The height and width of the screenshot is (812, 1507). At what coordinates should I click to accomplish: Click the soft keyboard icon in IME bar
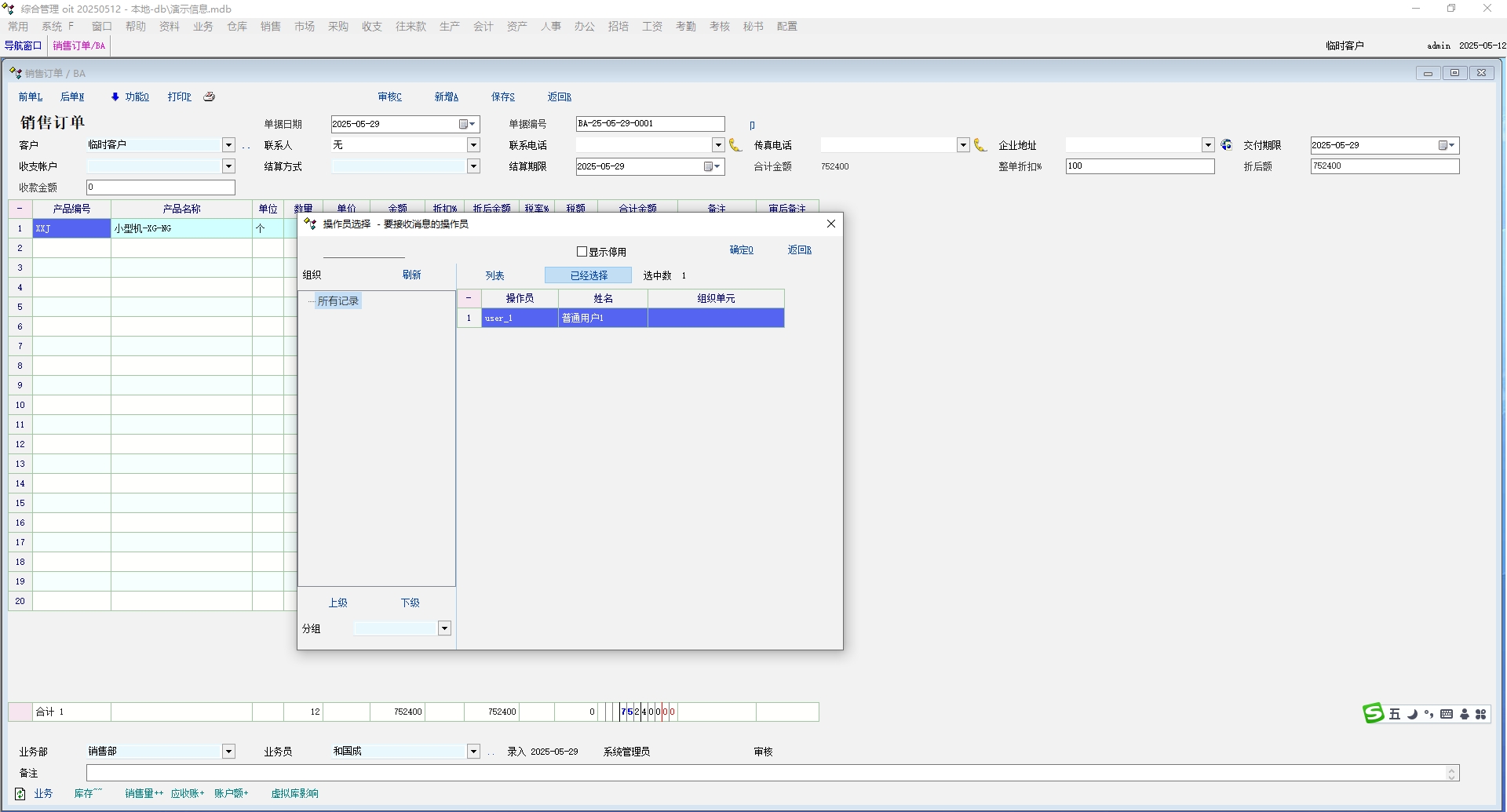point(1447,714)
